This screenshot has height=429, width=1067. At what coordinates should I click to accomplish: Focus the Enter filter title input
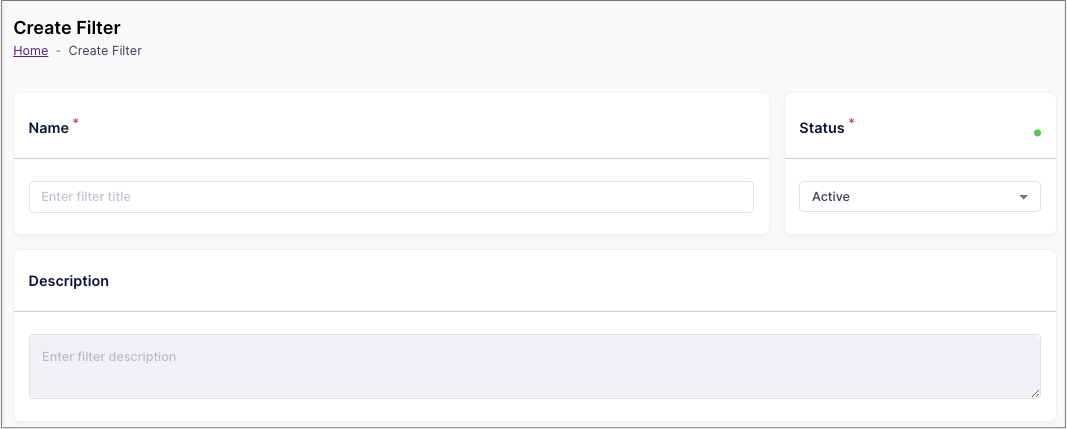tap(391, 197)
